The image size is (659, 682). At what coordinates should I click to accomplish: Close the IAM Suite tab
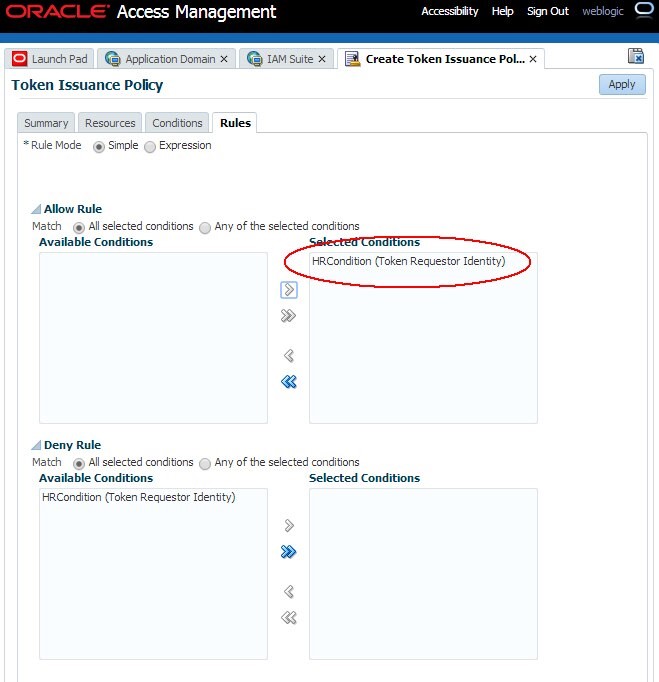click(x=322, y=59)
